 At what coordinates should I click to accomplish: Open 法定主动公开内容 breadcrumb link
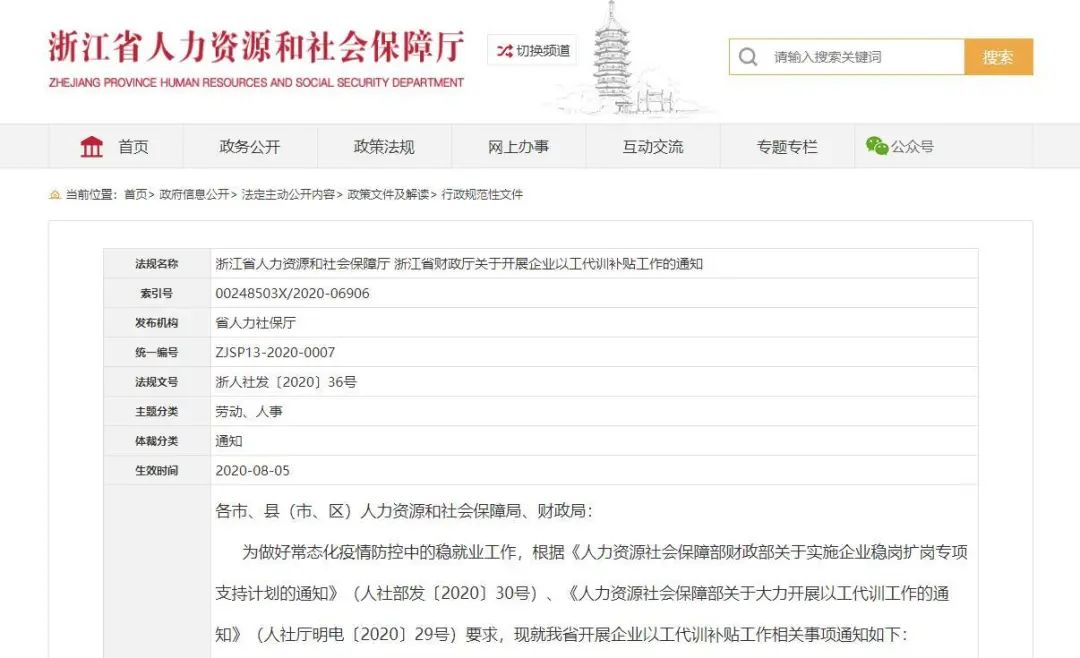click(x=288, y=195)
